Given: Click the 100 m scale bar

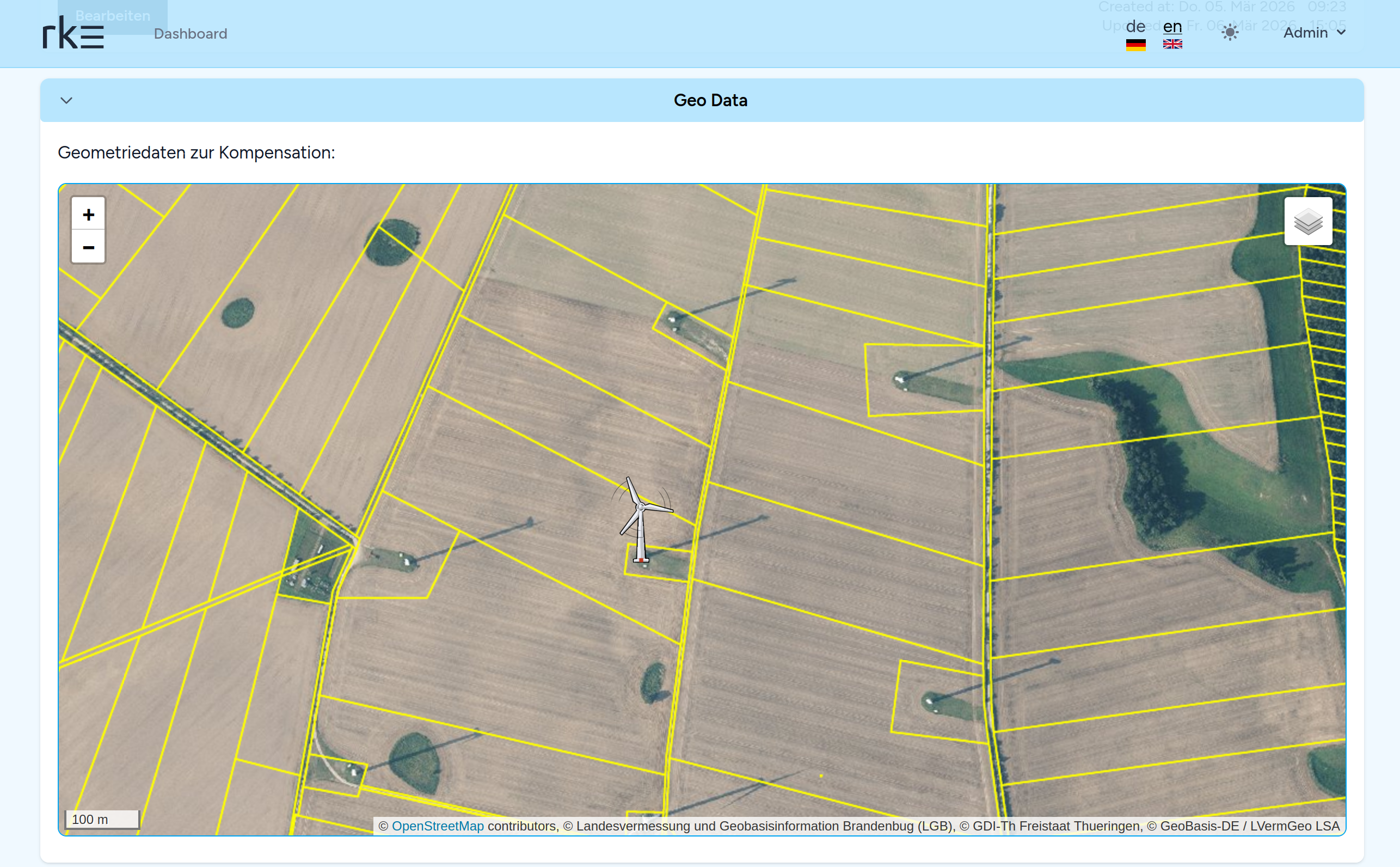Looking at the screenshot, I should click(102, 819).
